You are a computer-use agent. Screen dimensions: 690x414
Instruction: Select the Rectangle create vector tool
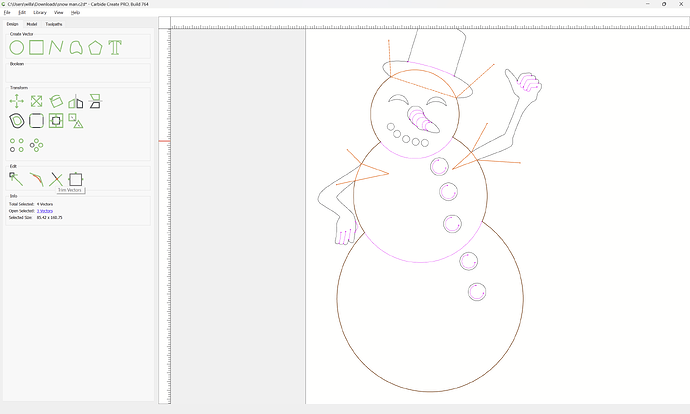coord(37,47)
